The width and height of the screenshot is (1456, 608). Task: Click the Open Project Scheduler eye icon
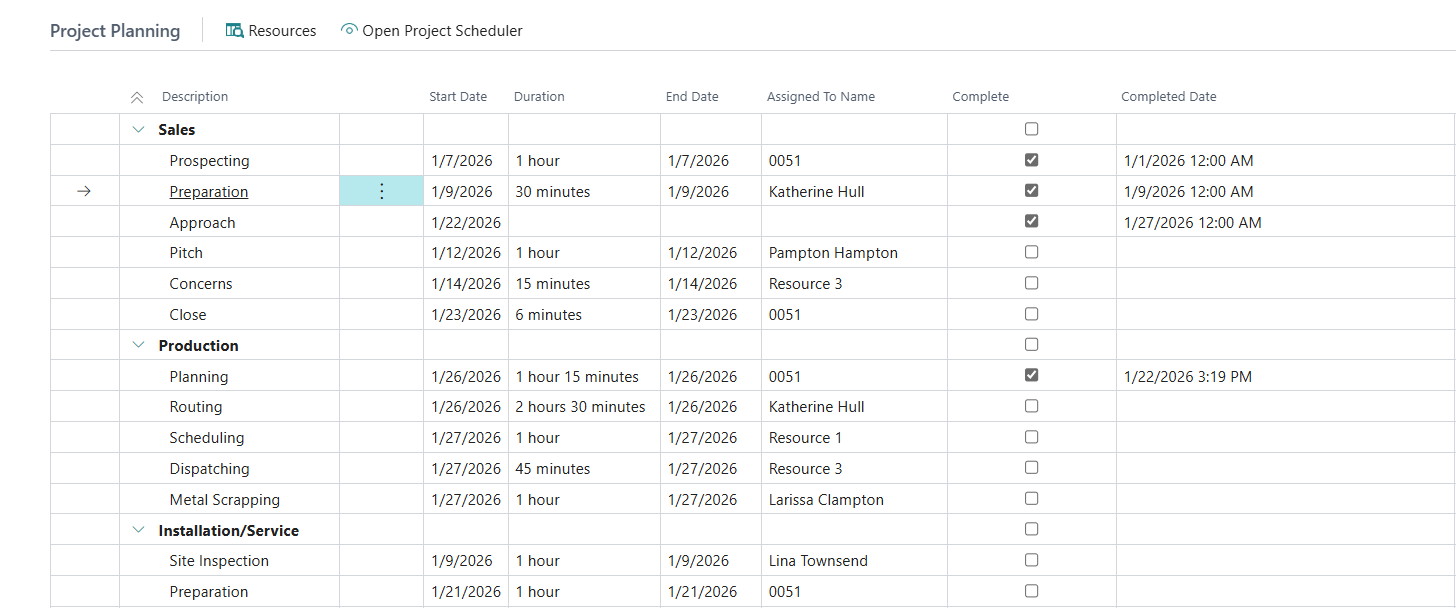[349, 30]
